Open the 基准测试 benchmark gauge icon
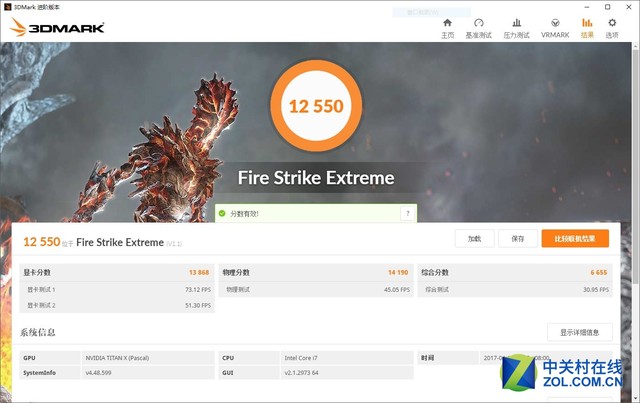 click(479, 23)
